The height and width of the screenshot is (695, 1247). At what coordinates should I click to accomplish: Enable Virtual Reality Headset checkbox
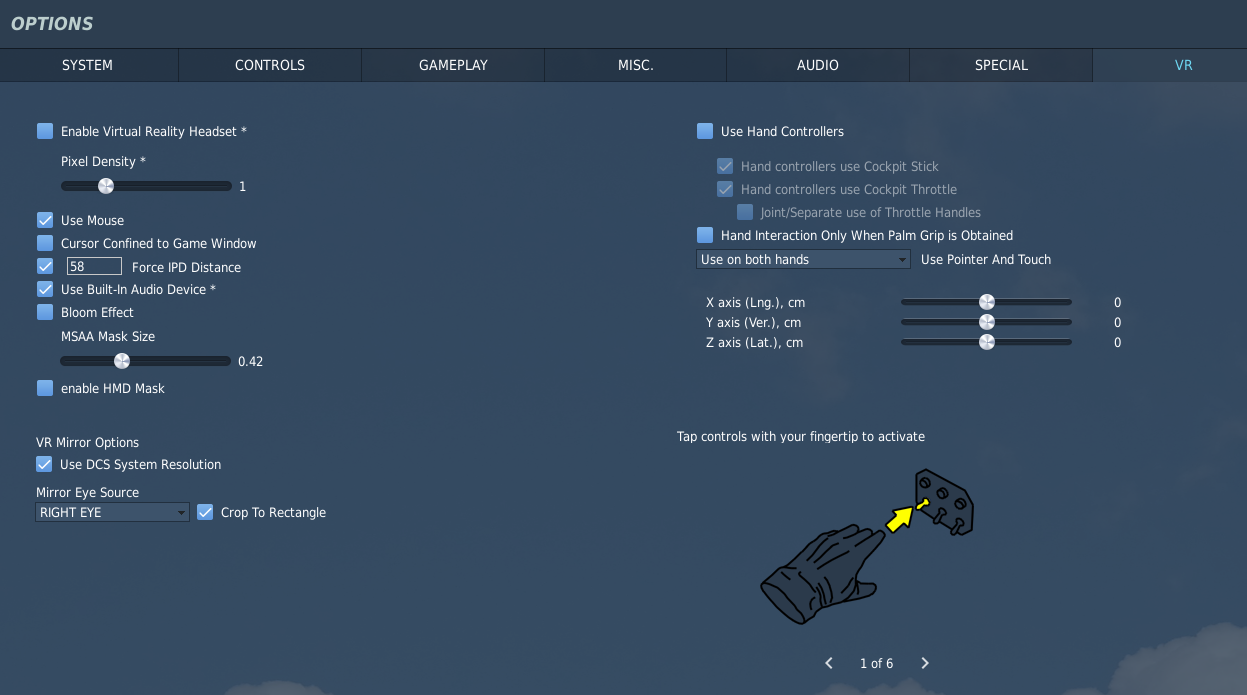(x=45, y=131)
